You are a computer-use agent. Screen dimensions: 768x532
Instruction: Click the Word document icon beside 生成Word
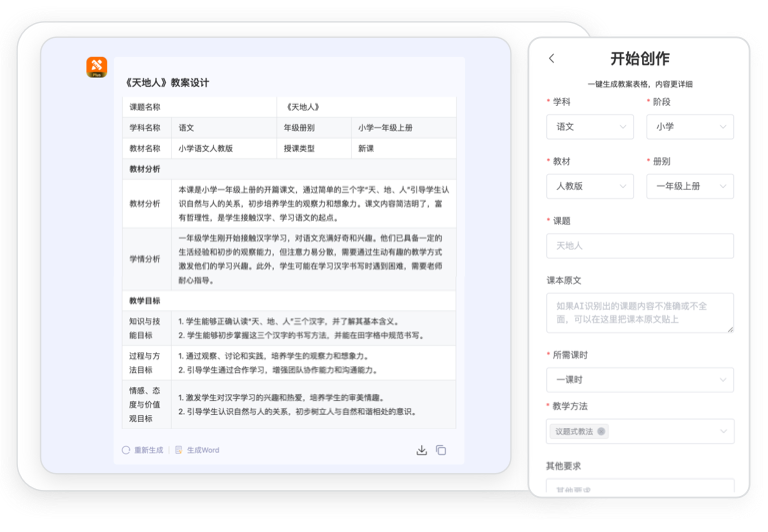tap(179, 450)
